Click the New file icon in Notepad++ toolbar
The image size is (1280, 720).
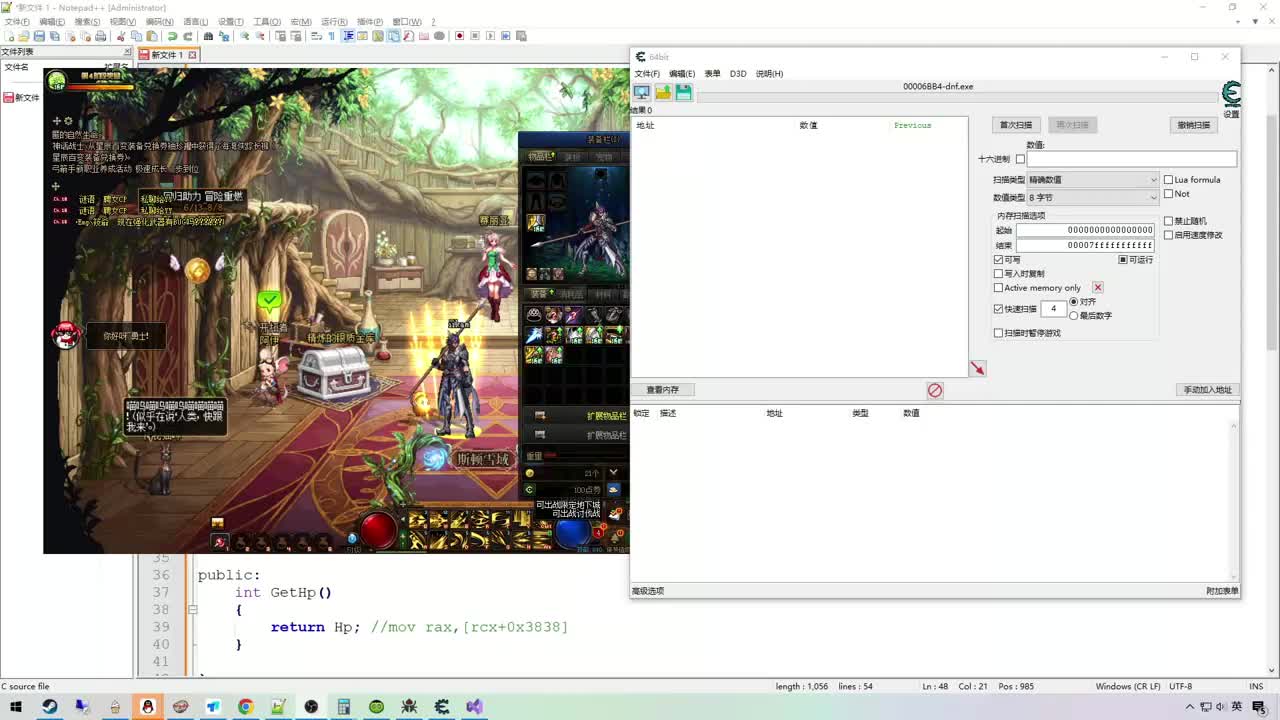coord(10,36)
